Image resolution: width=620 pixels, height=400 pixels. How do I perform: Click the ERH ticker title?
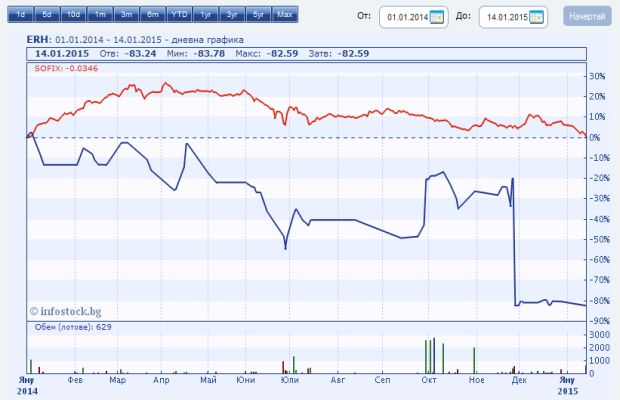[x=38, y=40]
